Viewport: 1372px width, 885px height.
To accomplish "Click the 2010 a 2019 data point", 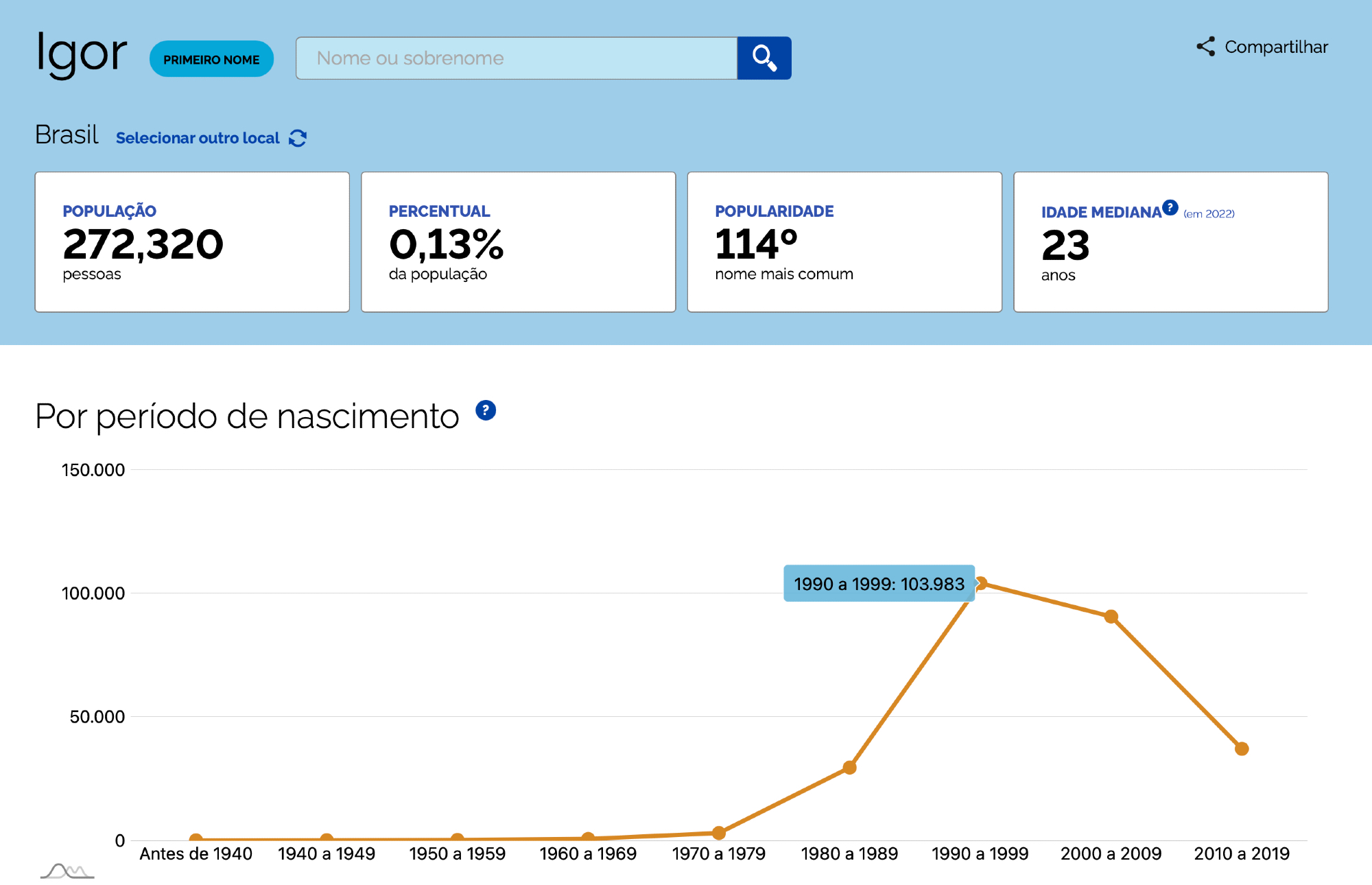I will point(1242,748).
